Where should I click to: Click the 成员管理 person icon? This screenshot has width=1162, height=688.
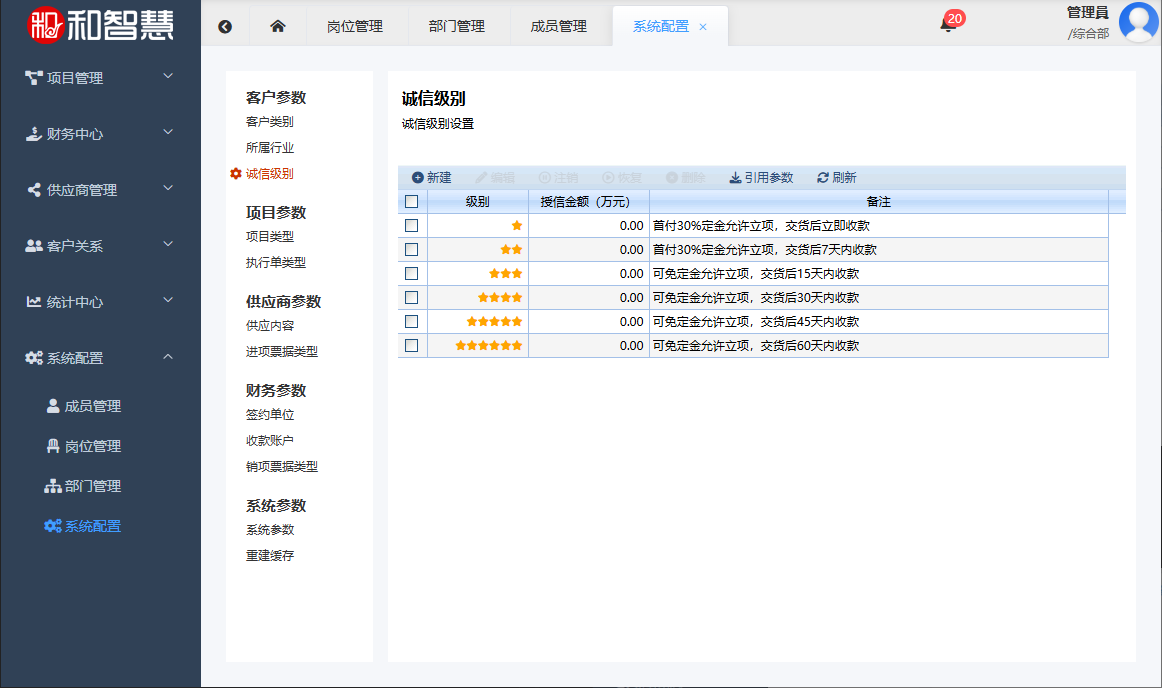[53, 406]
